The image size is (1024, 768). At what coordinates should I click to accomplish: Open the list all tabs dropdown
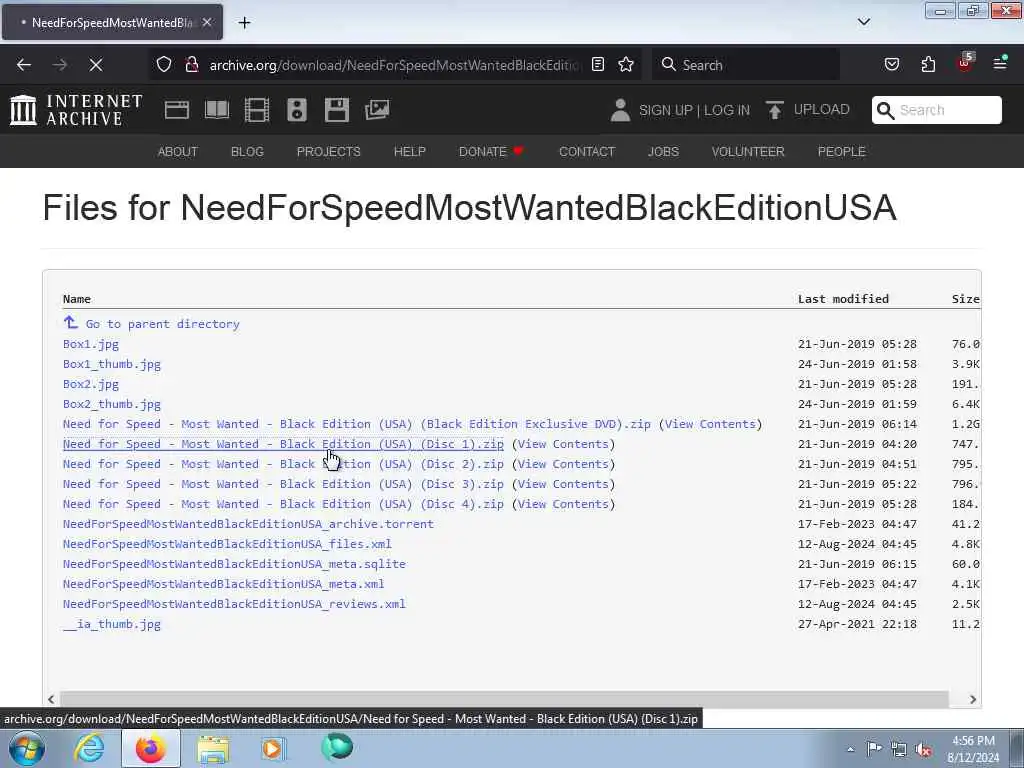(x=863, y=22)
